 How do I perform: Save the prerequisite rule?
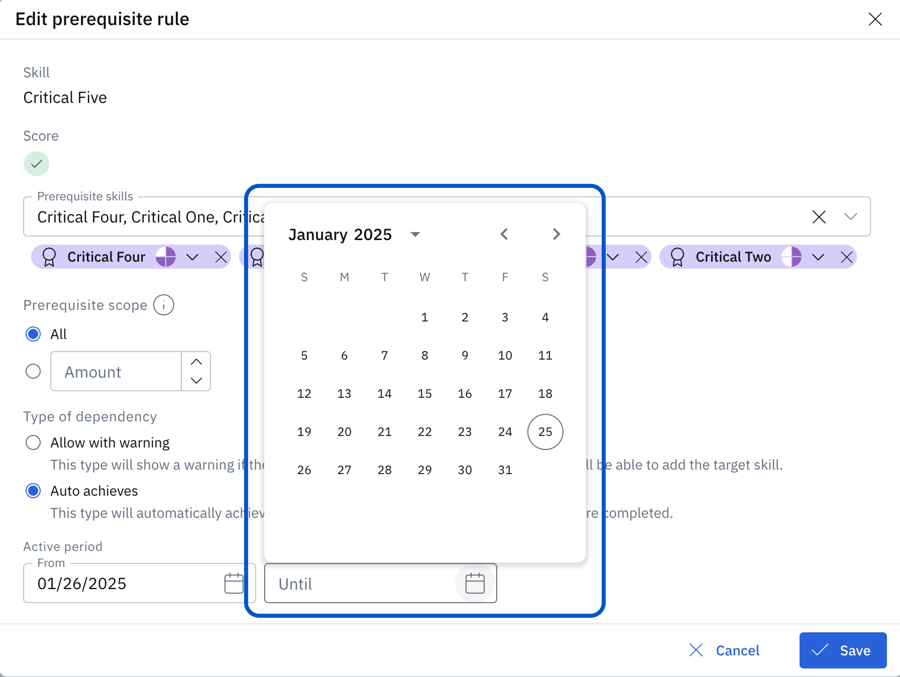coord(843,651)
